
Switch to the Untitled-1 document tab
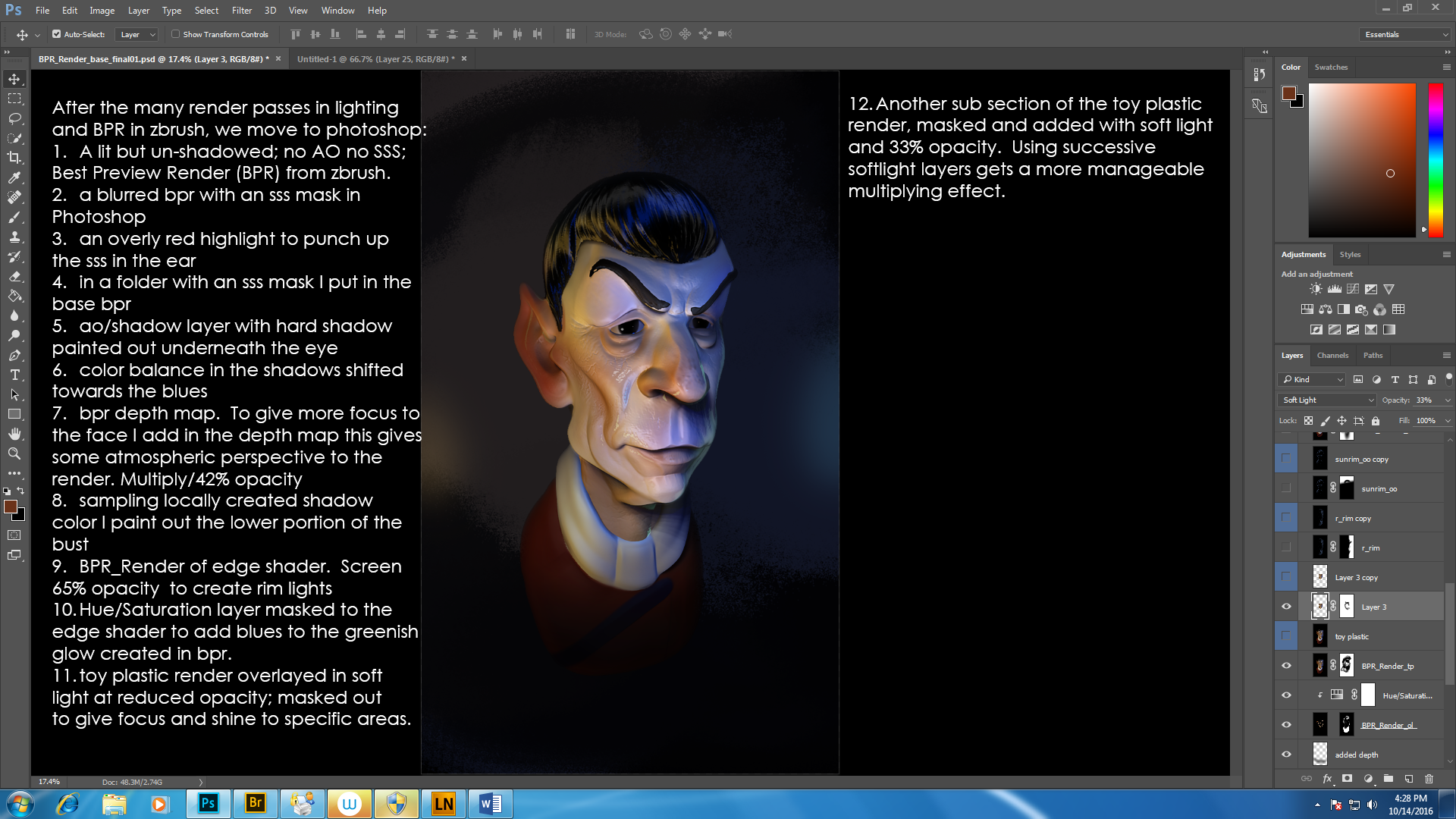(375, 58)
